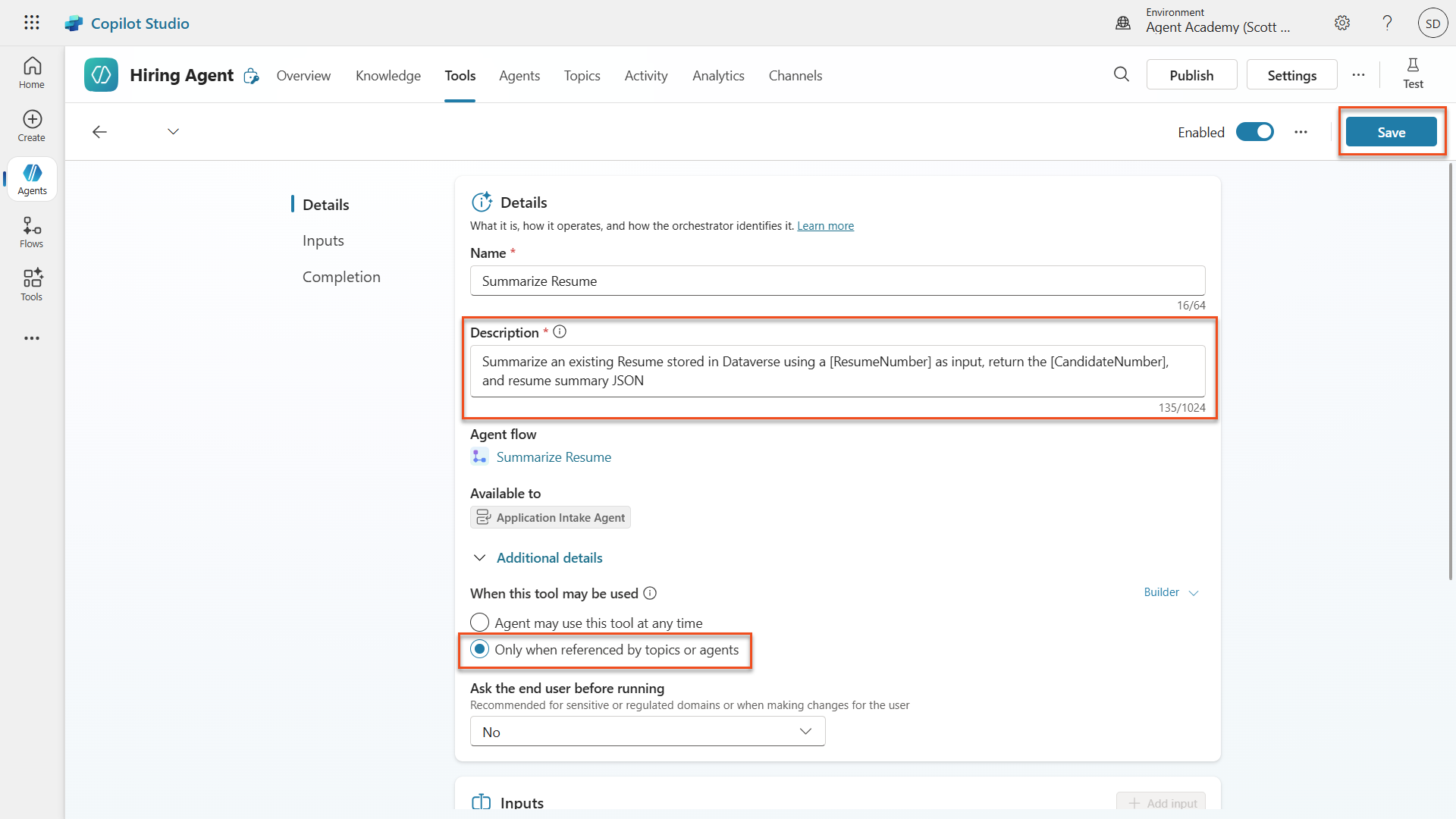Open 'Ask the end user before running' dropdown
This screenshot has height=819, width=1456.
(x=648, y=732)
